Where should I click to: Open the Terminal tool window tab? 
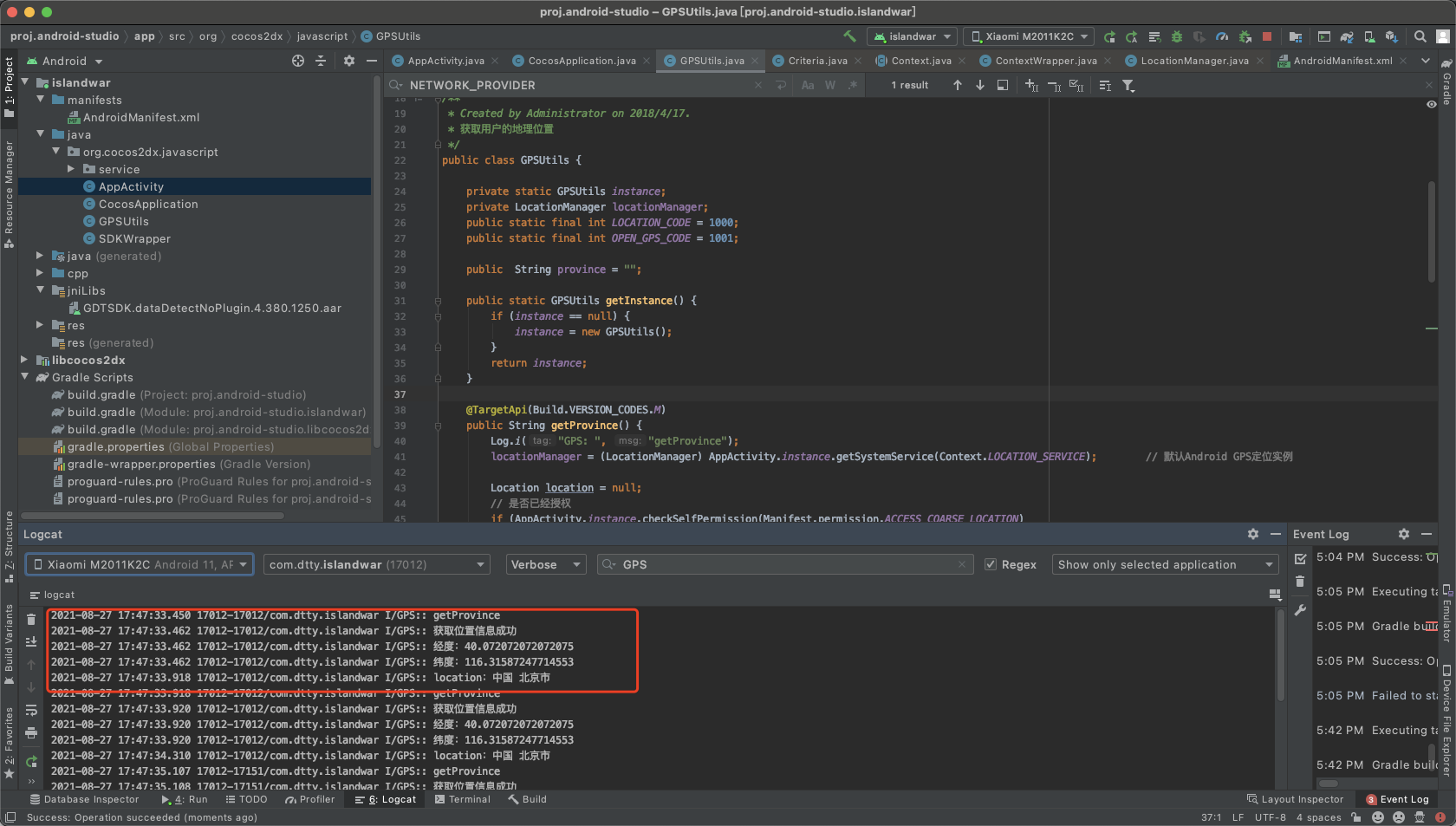click(x=463, y=799)
